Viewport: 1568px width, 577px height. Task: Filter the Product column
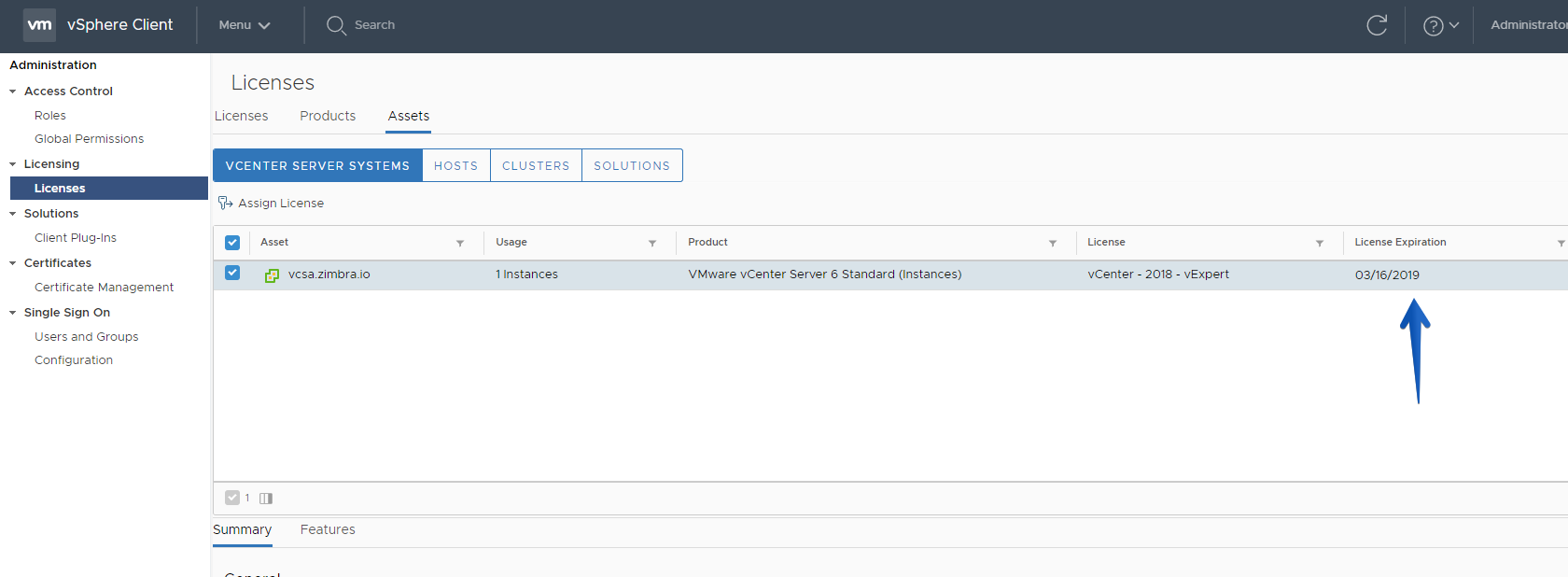[x=1053, y=243]
